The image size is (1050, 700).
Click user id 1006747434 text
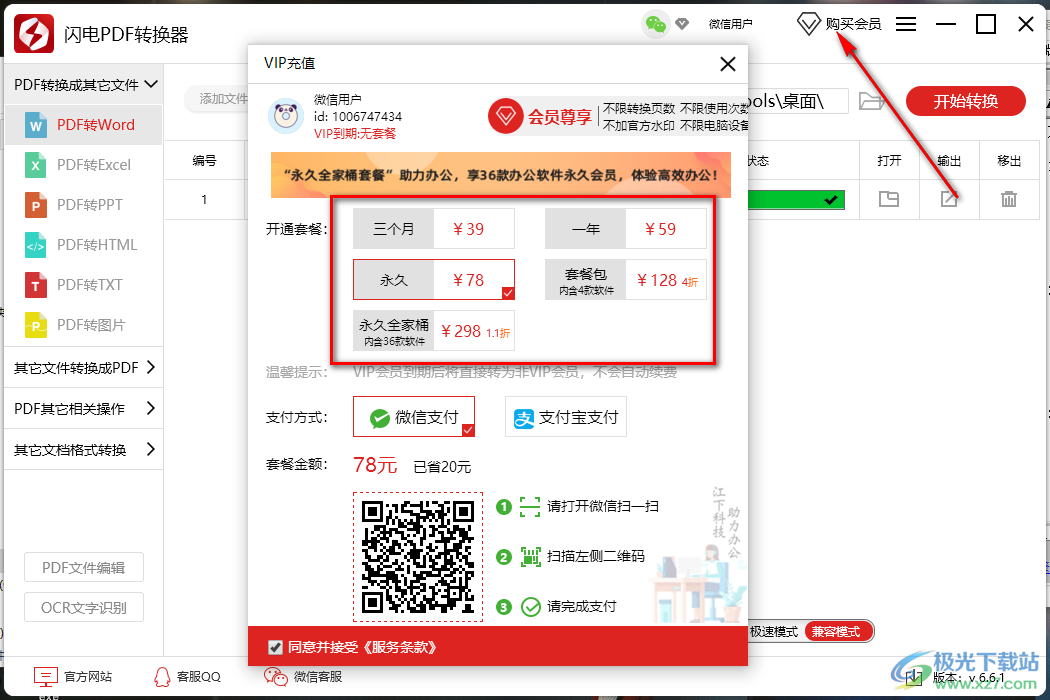pos(358,117)
